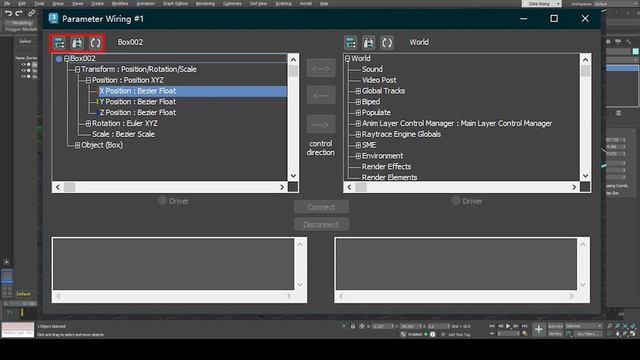Image resolution: width=640 pixels, height=360 pixels.
Task: Collapse World root node
Action: pos(348,59)
